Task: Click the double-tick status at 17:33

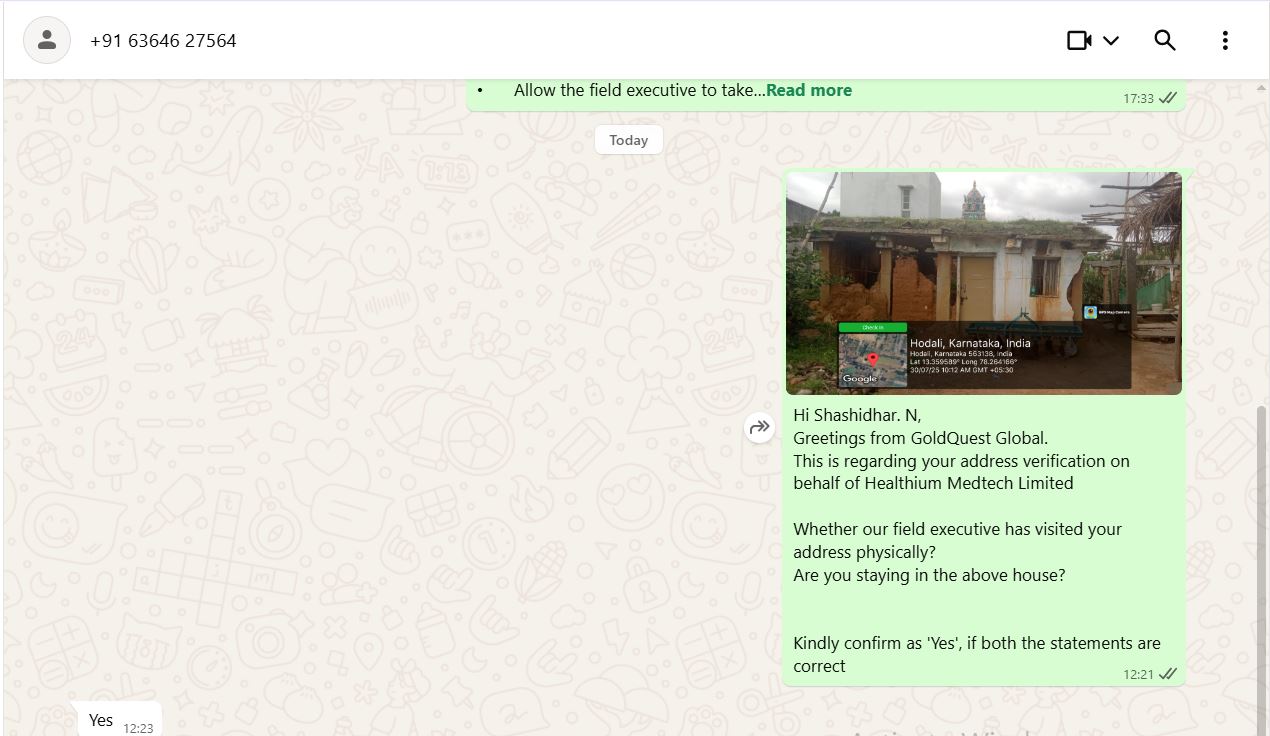Action: (x=1168, y=97)
